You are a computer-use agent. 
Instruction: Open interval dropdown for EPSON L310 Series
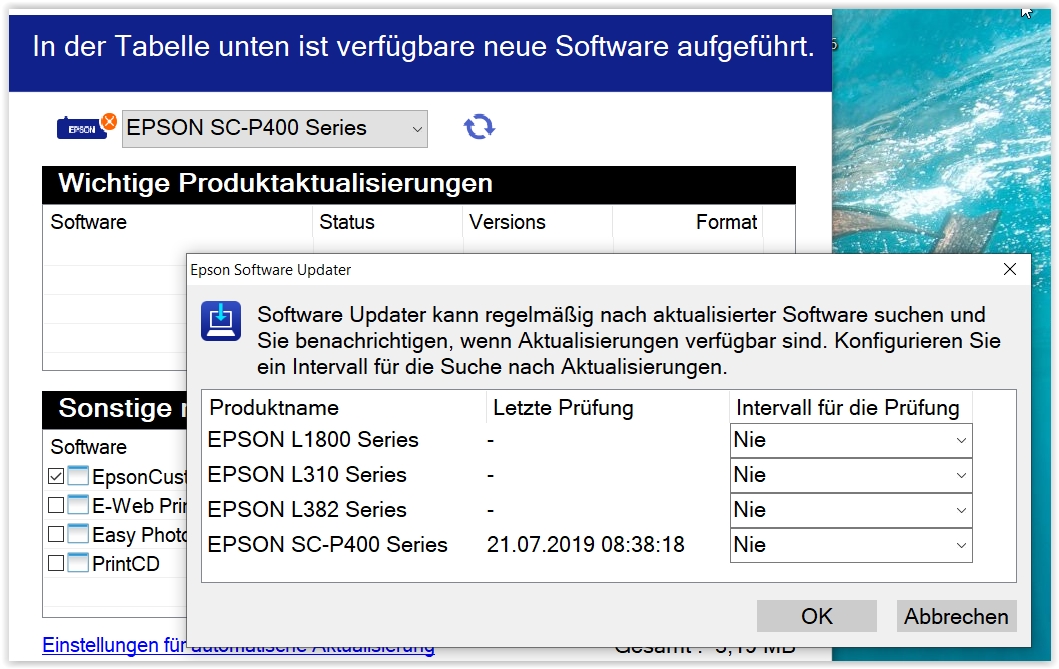(x=851, y=475)
